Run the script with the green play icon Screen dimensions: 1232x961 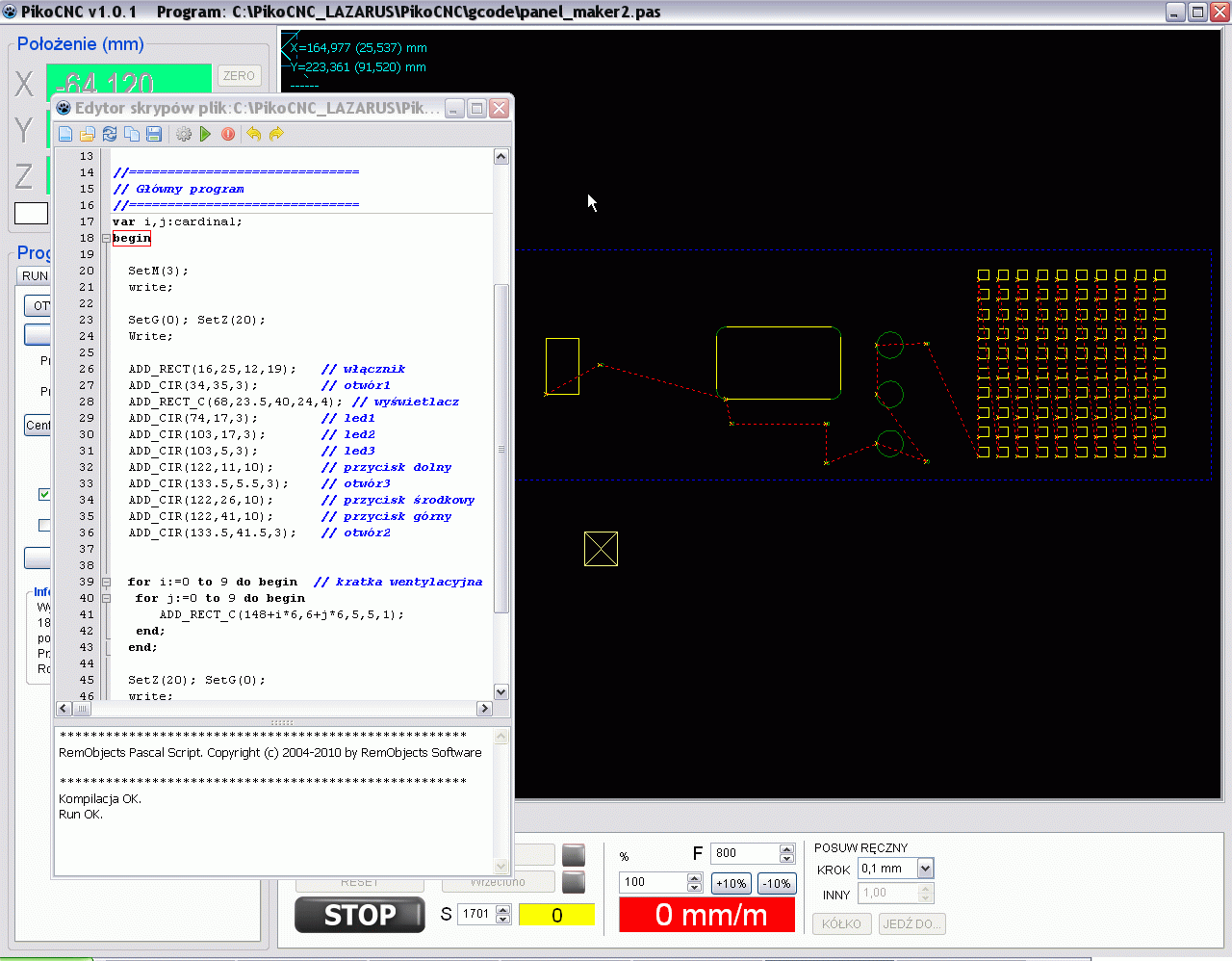point(205,134)
